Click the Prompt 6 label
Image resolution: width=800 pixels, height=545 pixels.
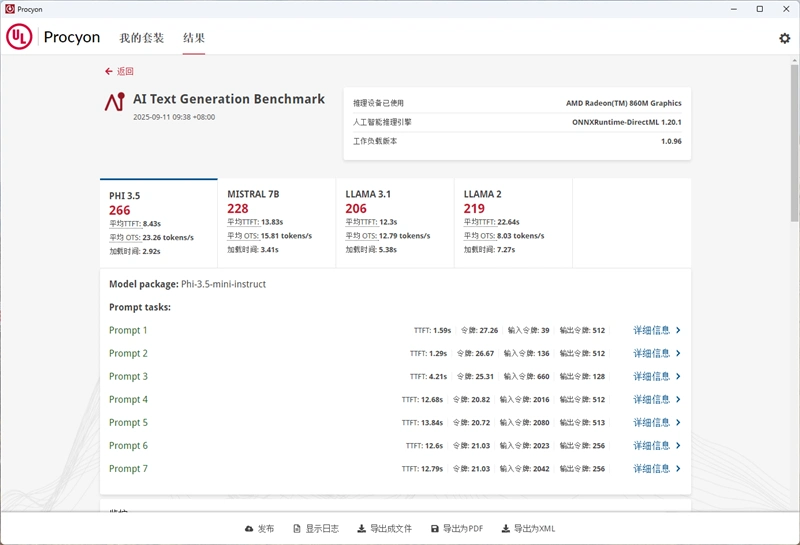[128, 445]
